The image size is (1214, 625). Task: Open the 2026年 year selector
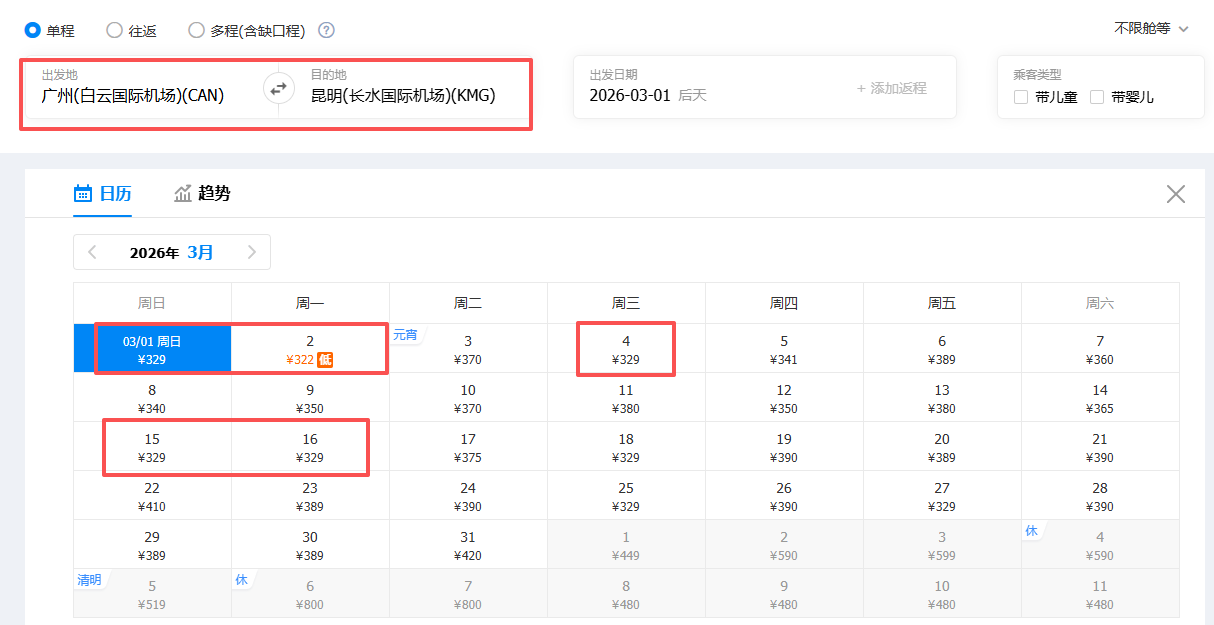[x=154, y=252]
